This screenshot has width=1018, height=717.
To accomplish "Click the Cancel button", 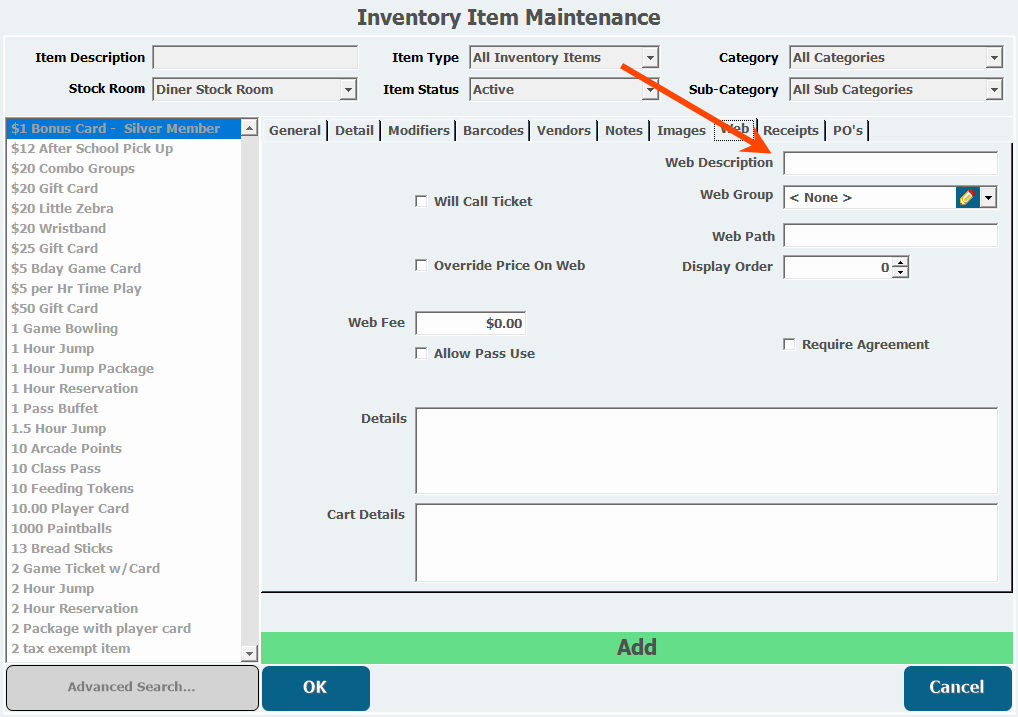I will click(957, 687).
